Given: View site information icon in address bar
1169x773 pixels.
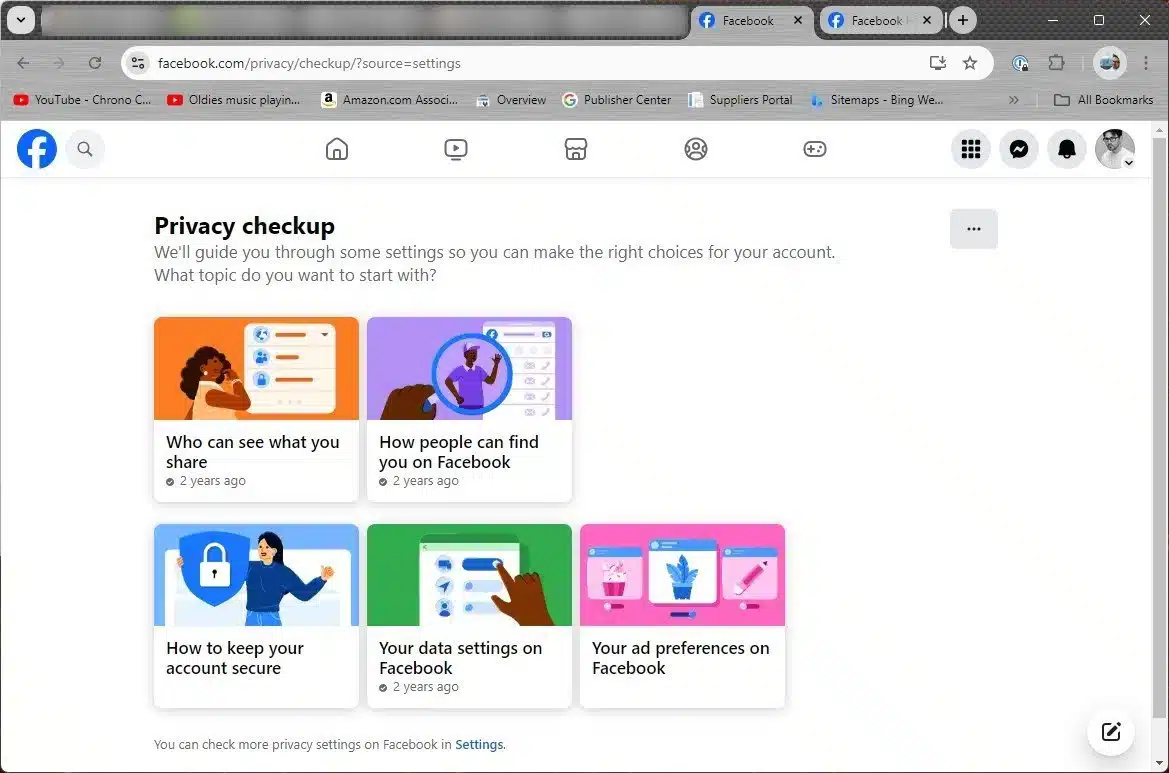Looking at the screenshot, I should click(x=138, y=63).
